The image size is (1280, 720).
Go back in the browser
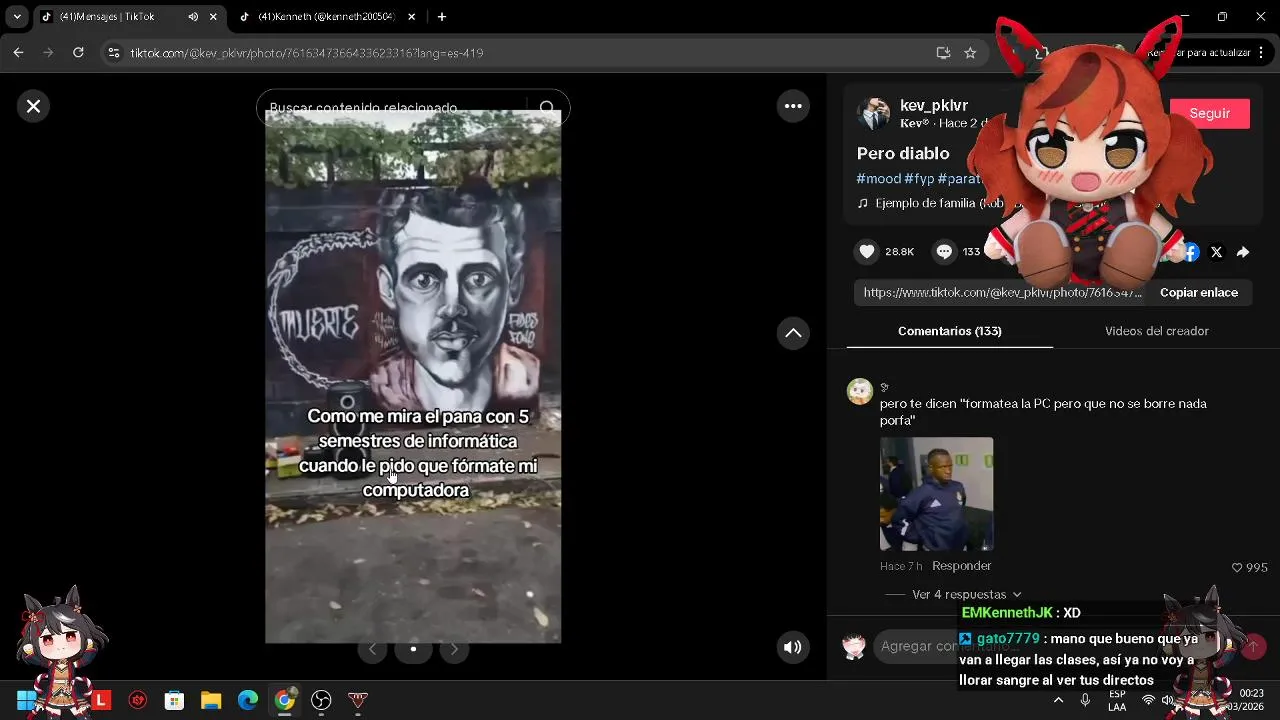click(18, 53)
